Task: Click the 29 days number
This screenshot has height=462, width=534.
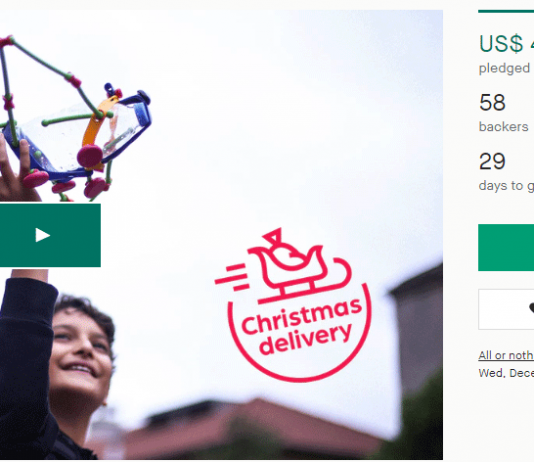Action: coord(492,161)
